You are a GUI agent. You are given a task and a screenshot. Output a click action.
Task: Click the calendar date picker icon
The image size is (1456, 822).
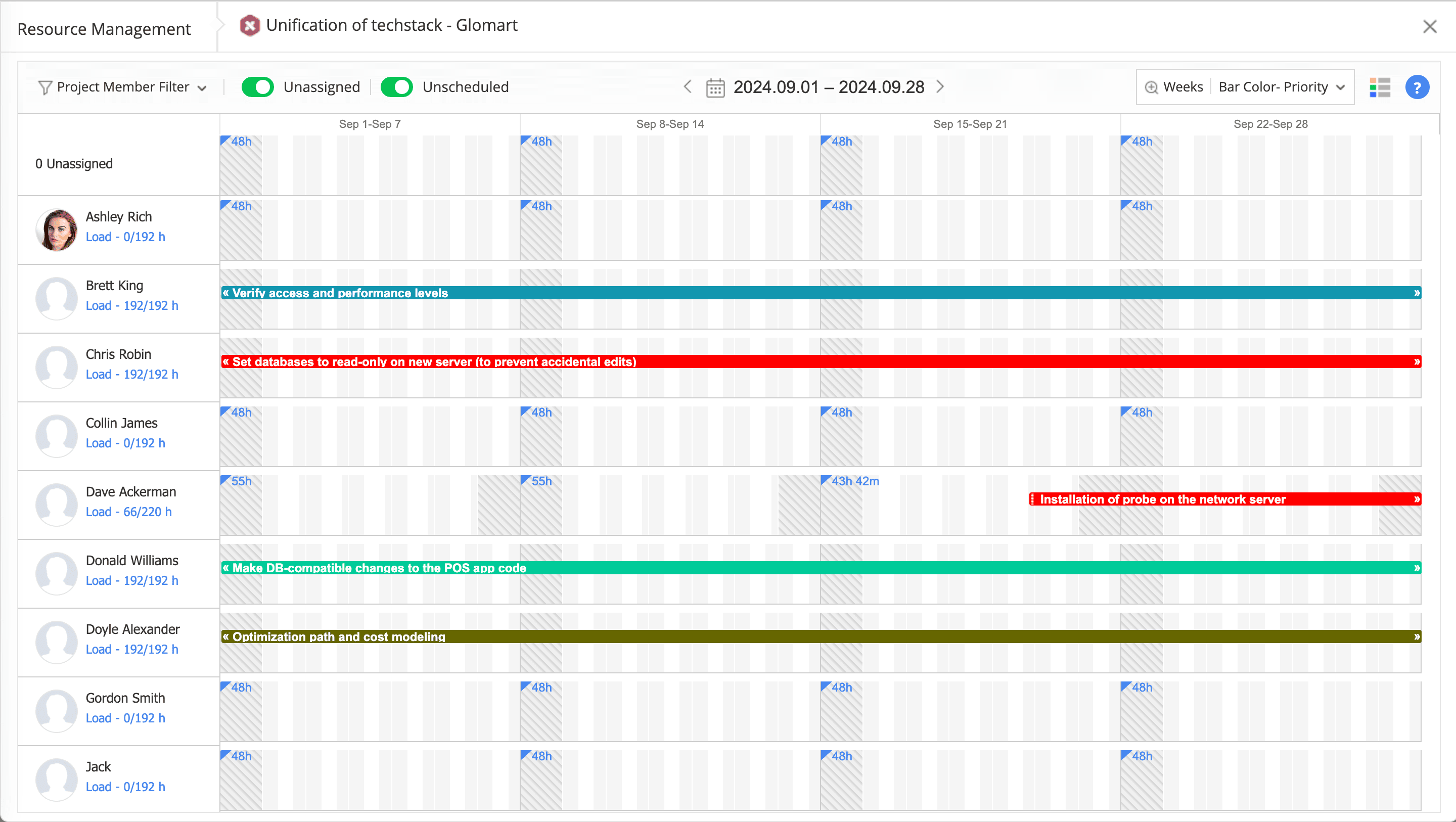click(715, 87)
